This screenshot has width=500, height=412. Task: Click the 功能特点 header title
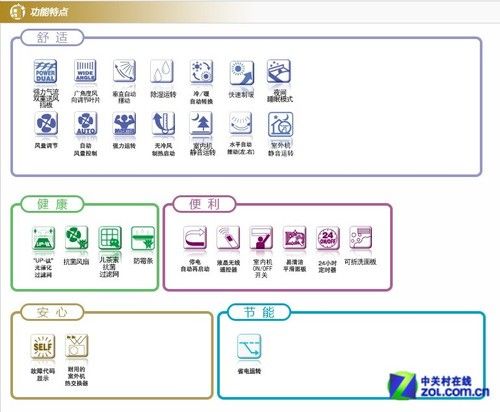click(x=49, y=12)
